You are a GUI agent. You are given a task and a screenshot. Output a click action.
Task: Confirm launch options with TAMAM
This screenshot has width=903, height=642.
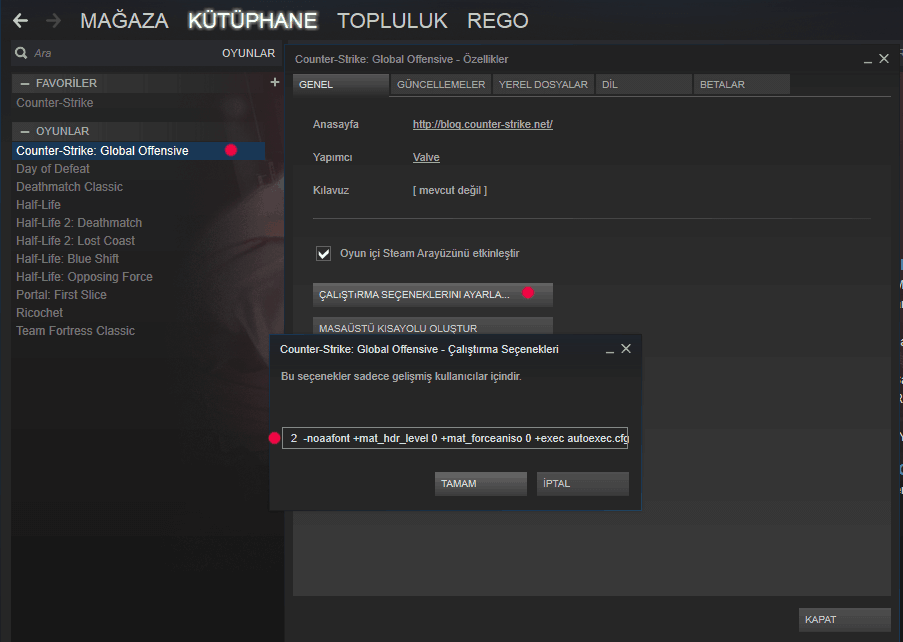click(x=480, y=484)
